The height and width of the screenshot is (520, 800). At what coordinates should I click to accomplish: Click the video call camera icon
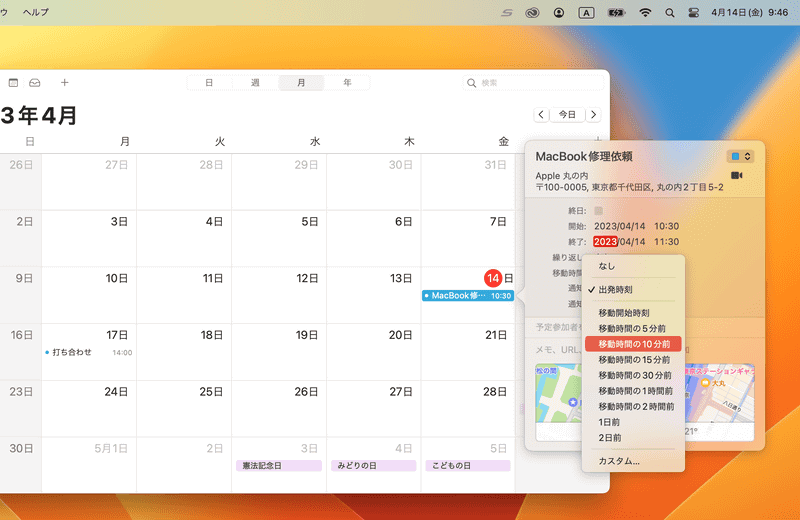click(x=736, y=176)
